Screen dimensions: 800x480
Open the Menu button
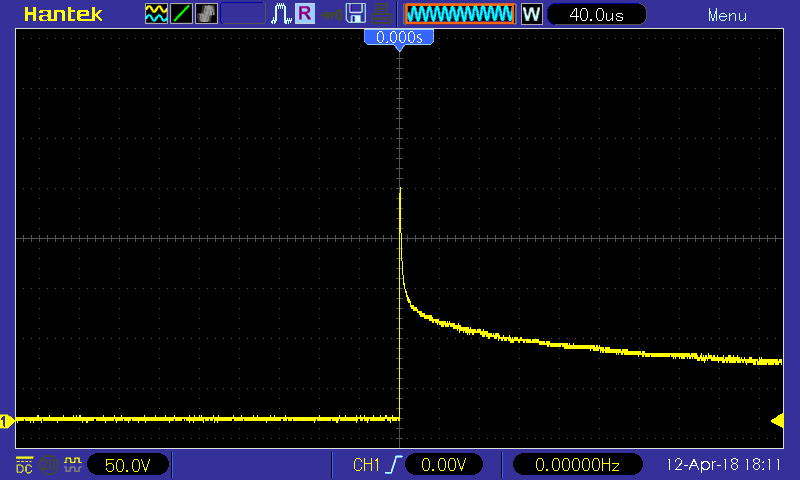(x=727, y=16)
